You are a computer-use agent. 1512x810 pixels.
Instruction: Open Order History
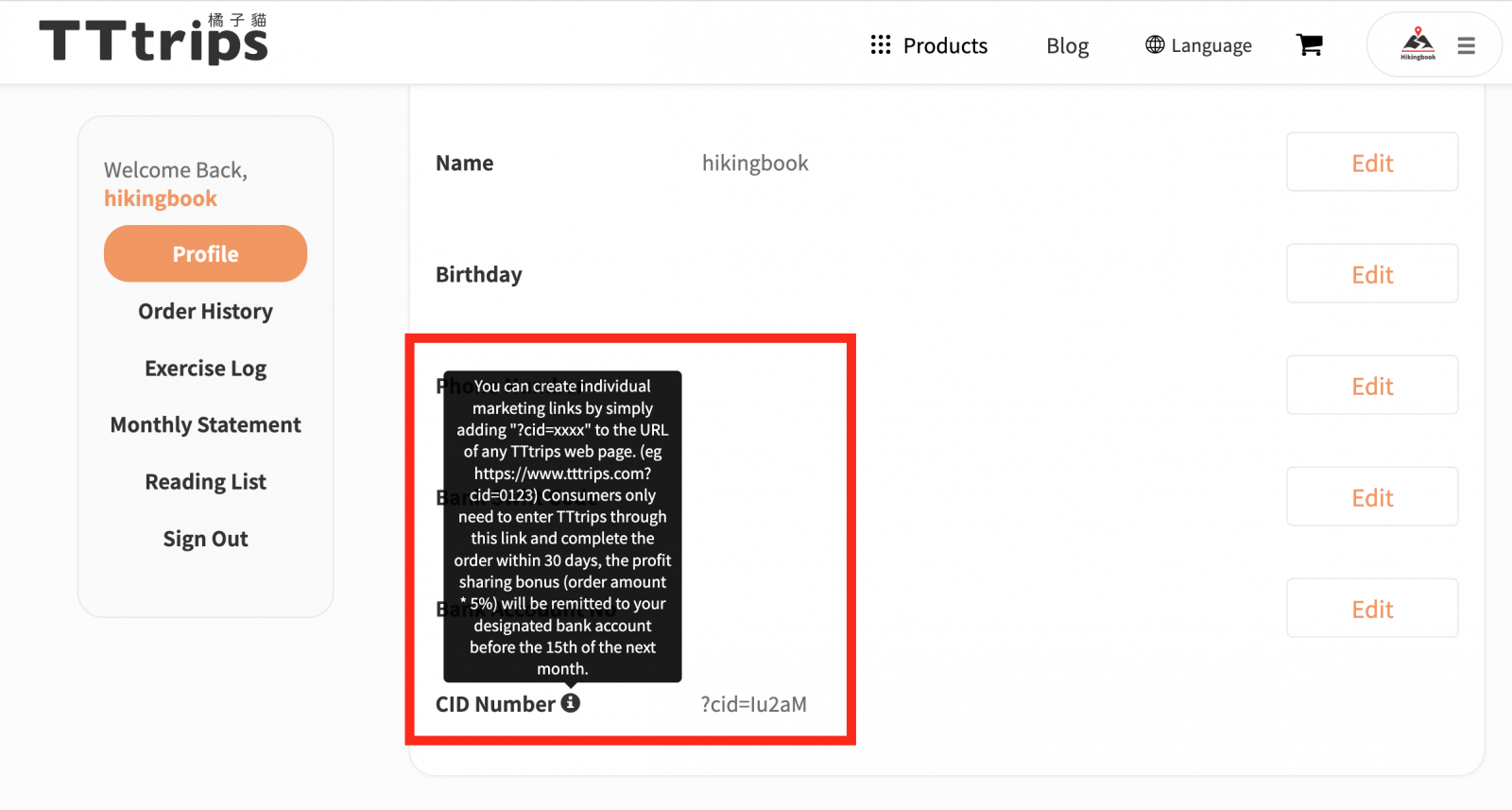click(205, 311)
